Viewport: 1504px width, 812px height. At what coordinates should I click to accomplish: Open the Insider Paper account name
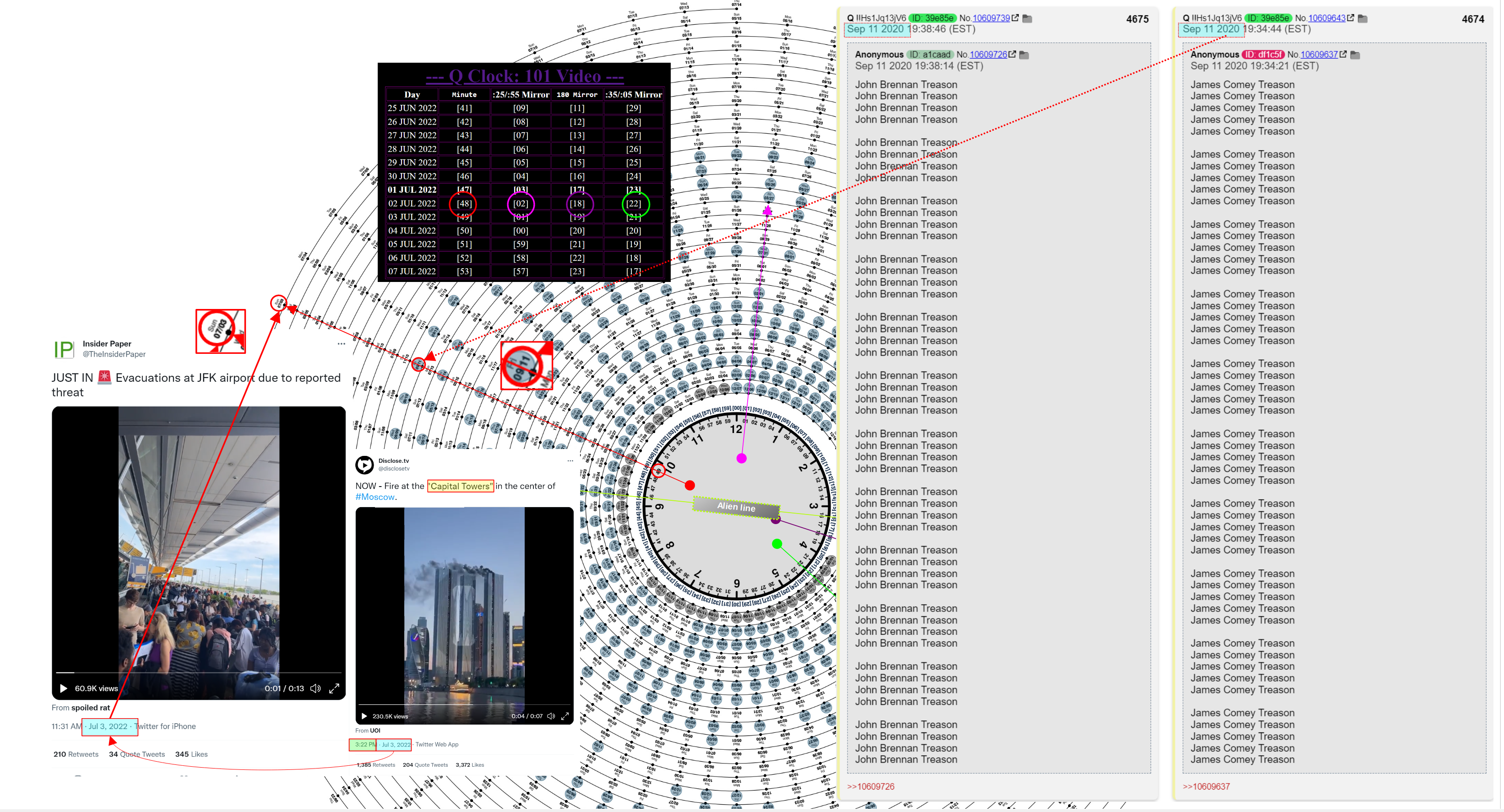coord(107,344)
